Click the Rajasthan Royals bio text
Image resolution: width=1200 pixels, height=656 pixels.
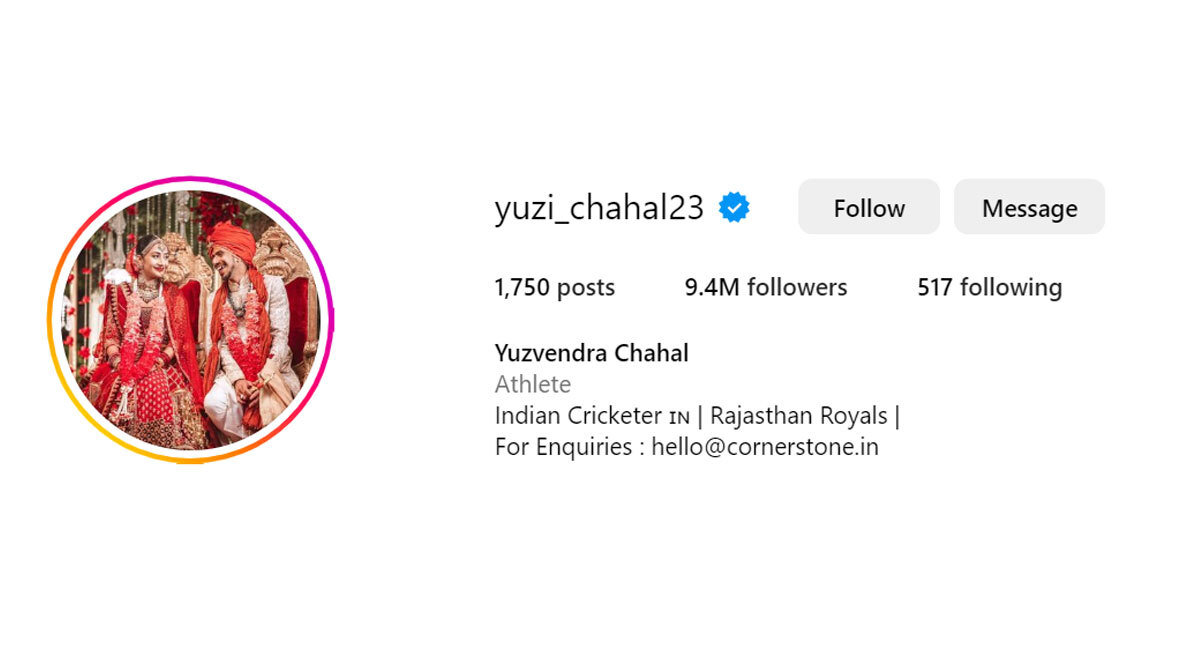tap(799, 416)
